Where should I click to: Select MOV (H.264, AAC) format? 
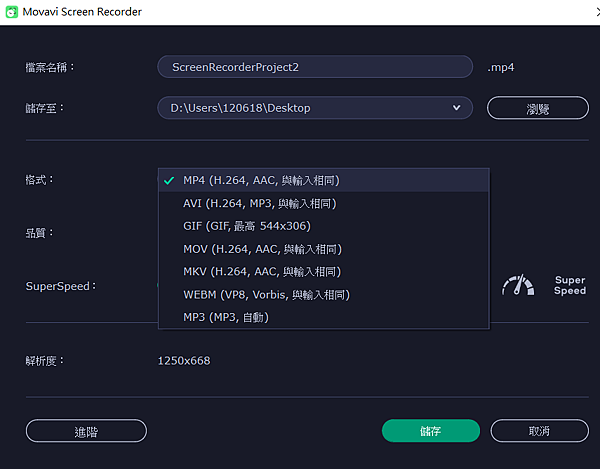324,249
